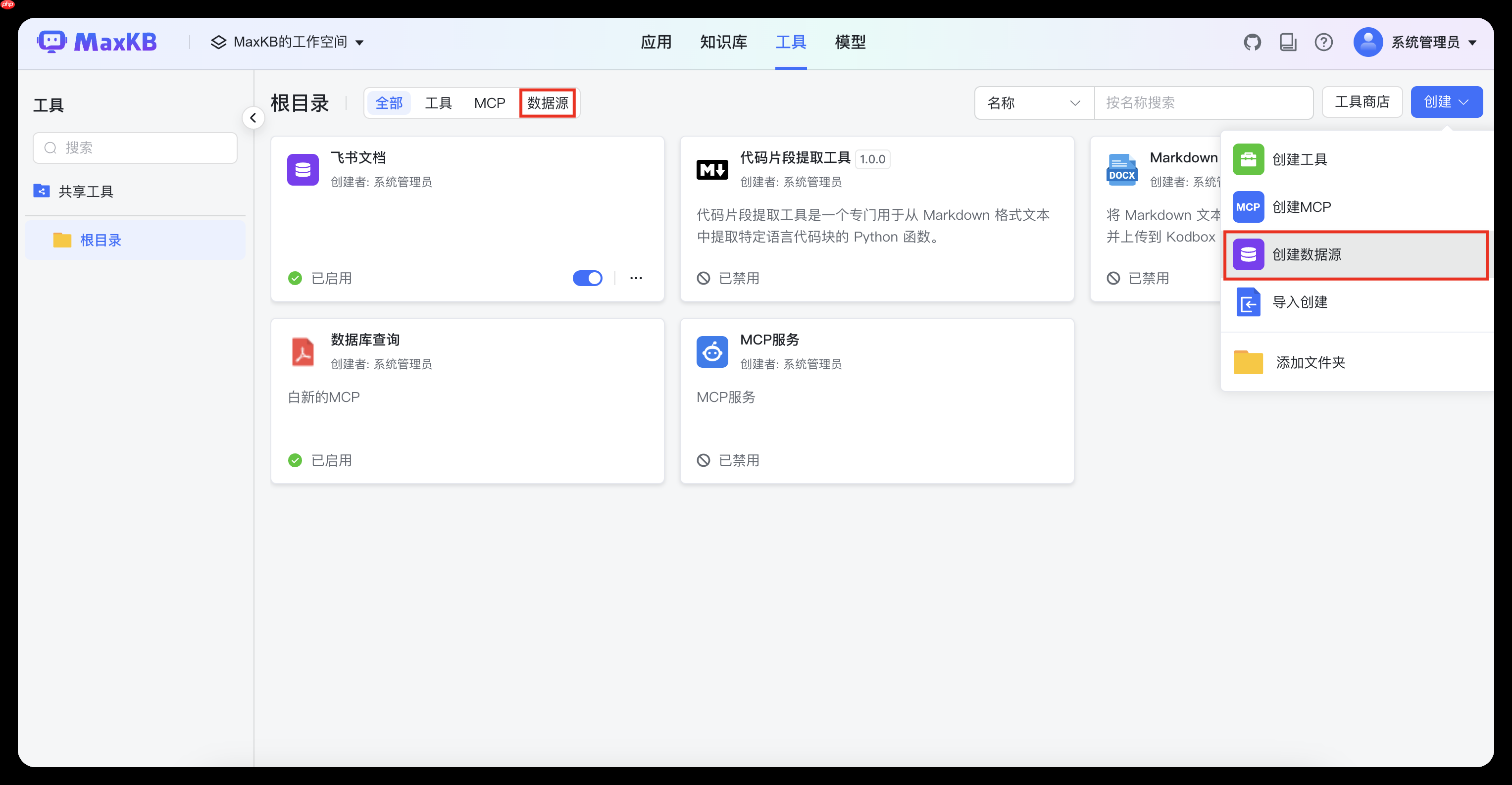Screen dimensions: 1512x785
Task: Click the help question mark icon
Action: coord(1324,42)
